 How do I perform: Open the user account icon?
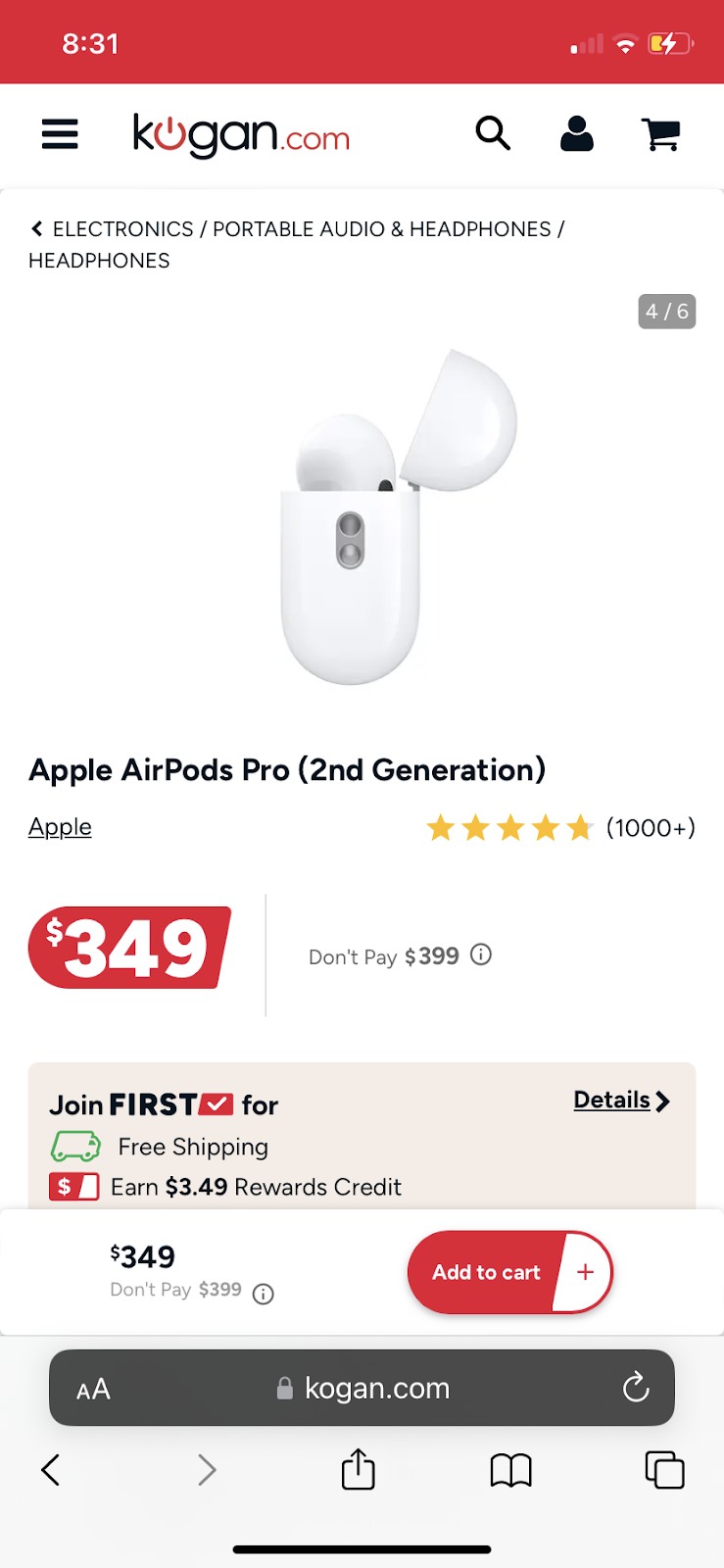(x=577, y=133)
